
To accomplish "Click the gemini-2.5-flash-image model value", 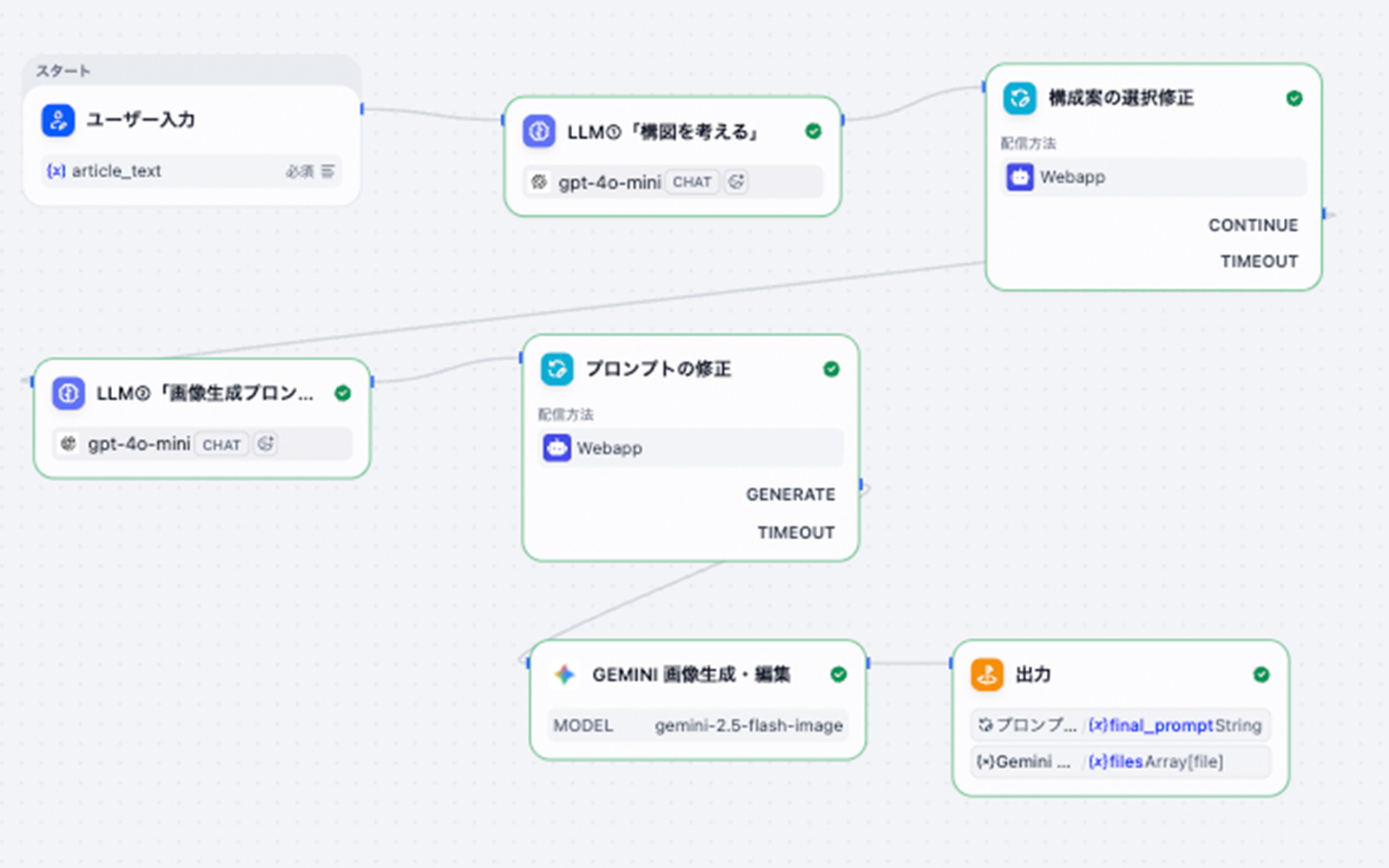I will click(x=748, y=726).
